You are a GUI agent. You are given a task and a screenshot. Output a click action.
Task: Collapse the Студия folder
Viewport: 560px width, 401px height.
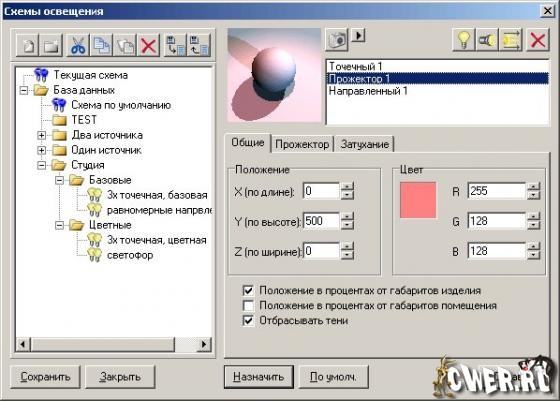point(41,165)
